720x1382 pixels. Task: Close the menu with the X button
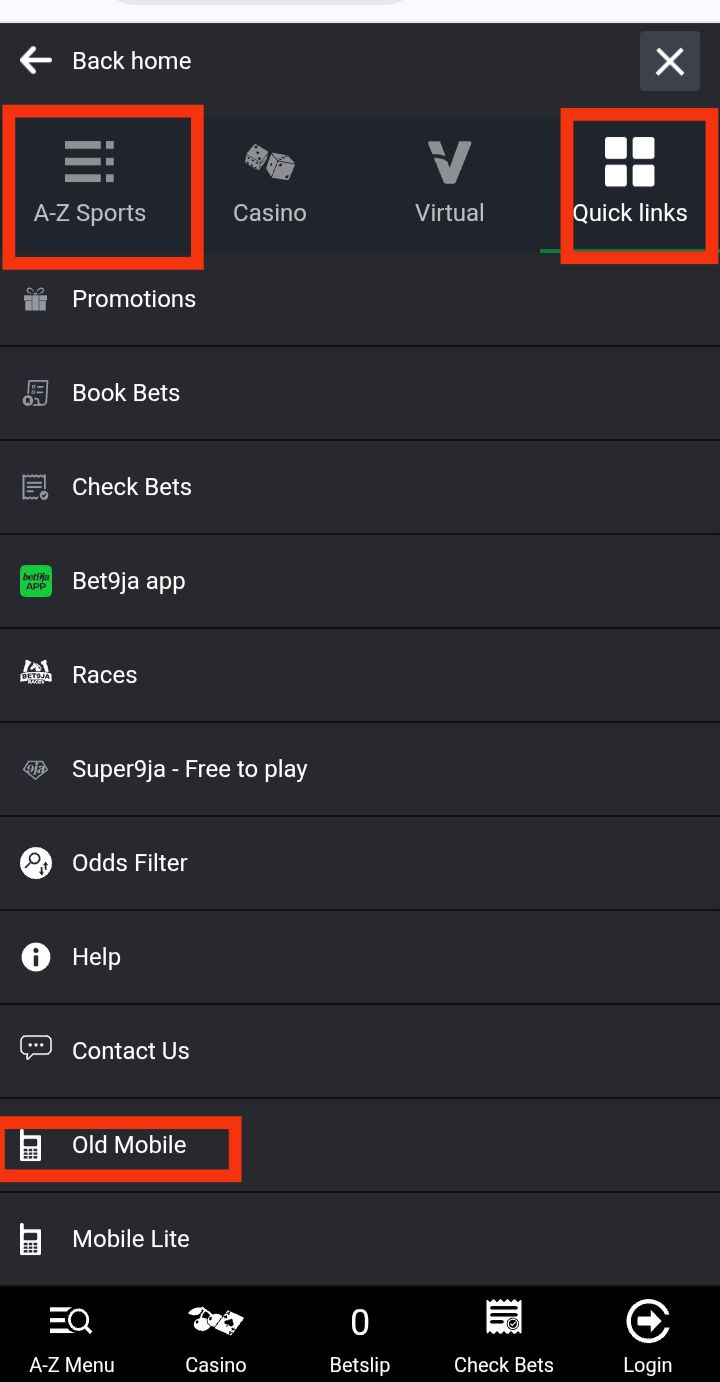[669, 61]
